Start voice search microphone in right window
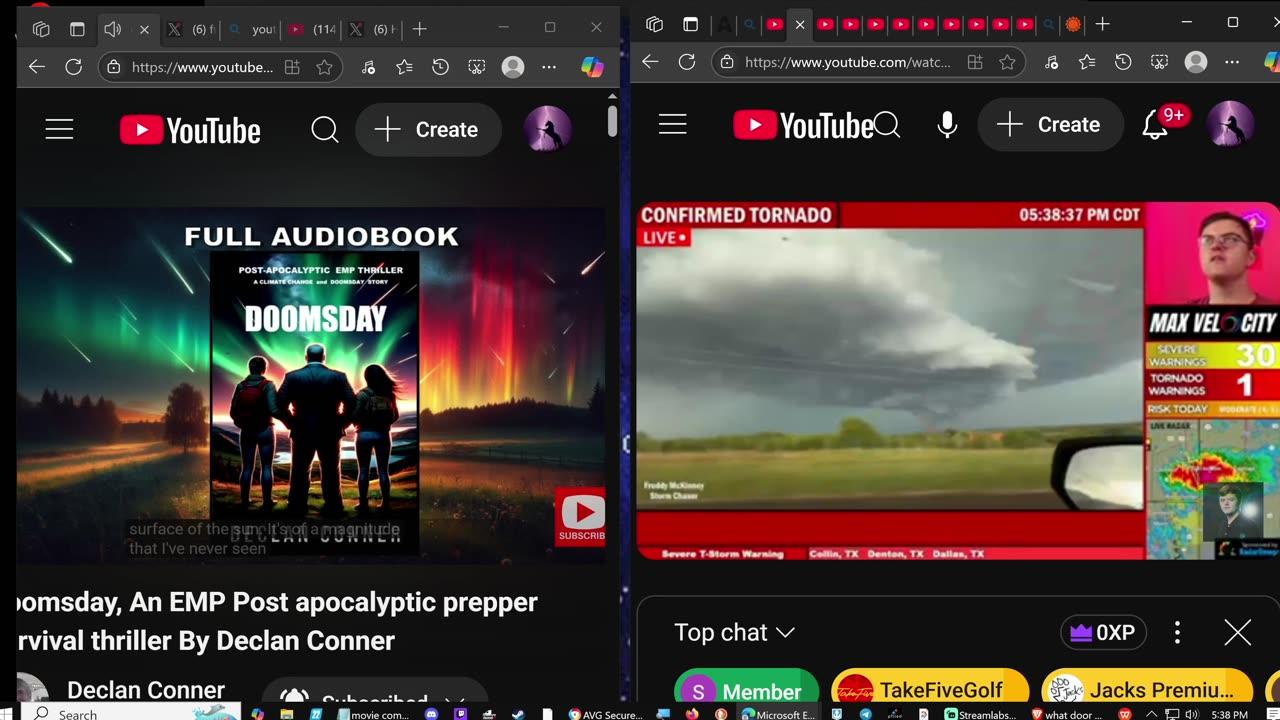Image resolution: width=1280 pixels, height=720 pixels. point(947,125)
